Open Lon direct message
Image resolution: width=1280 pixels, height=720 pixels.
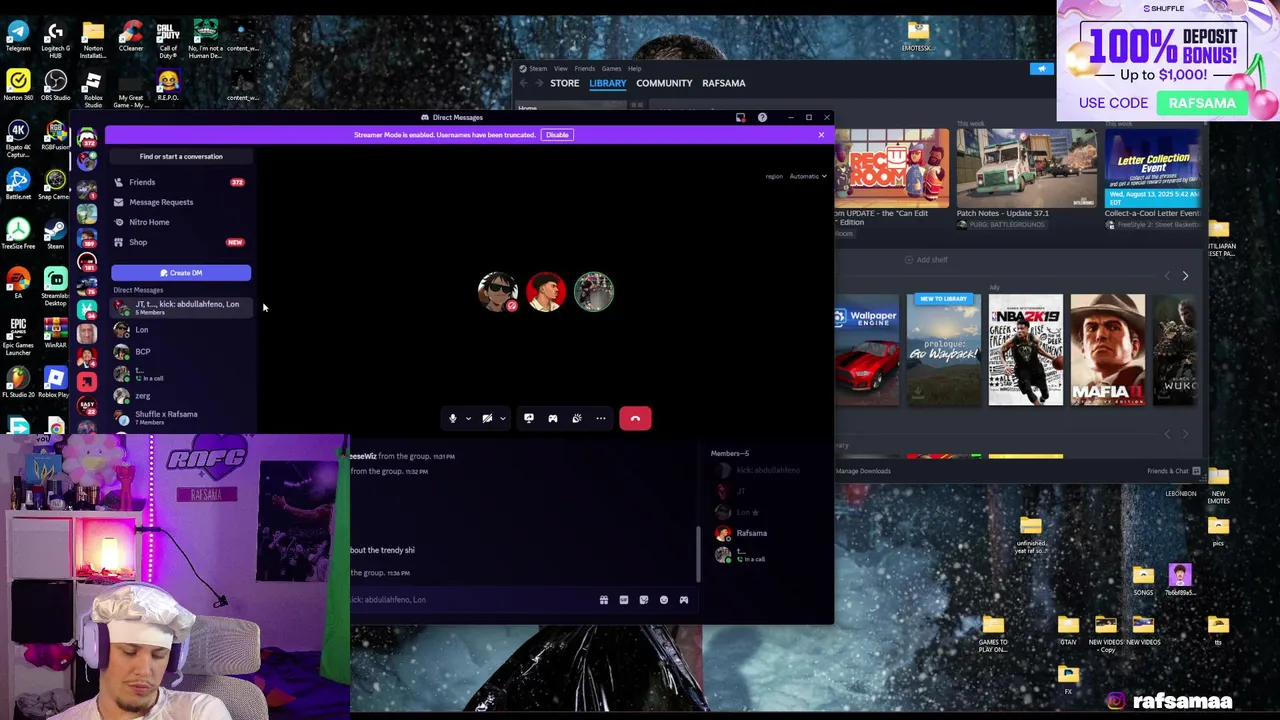[181, 330]
